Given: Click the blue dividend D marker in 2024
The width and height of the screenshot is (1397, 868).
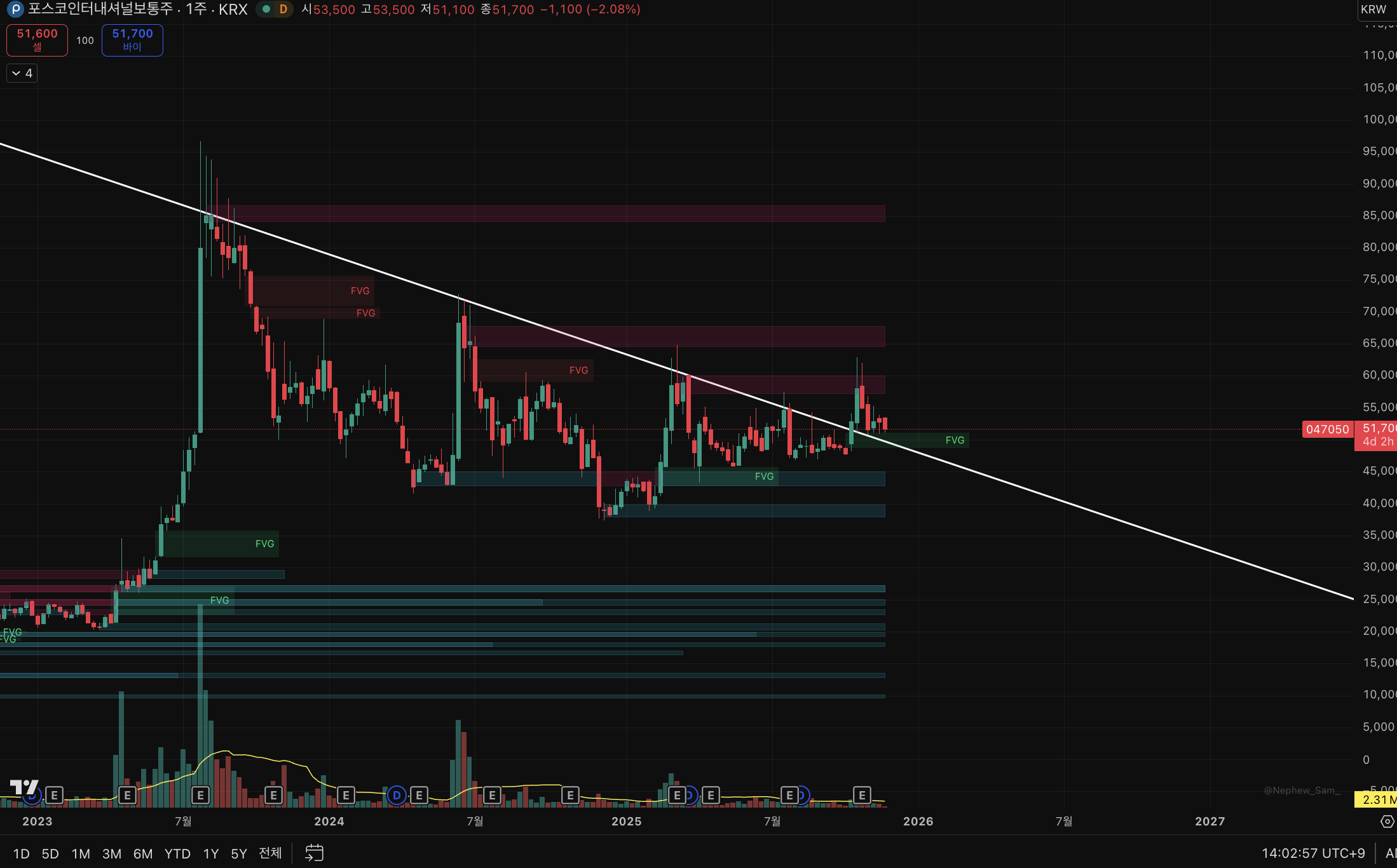Looking at the screenshot, I should (x=397, y=795).
